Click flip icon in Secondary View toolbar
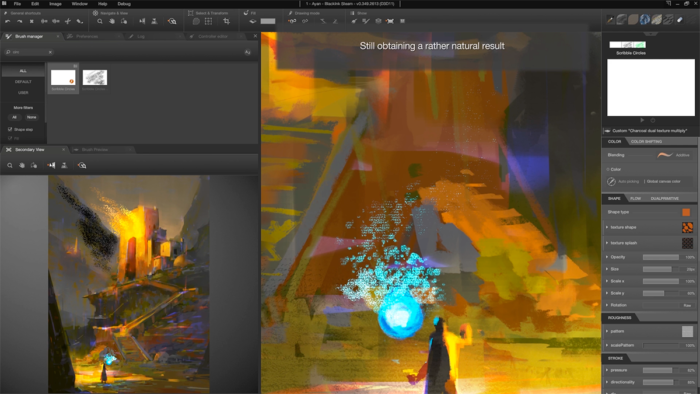Viewport: 700px width, 394px height. (51, 165)
